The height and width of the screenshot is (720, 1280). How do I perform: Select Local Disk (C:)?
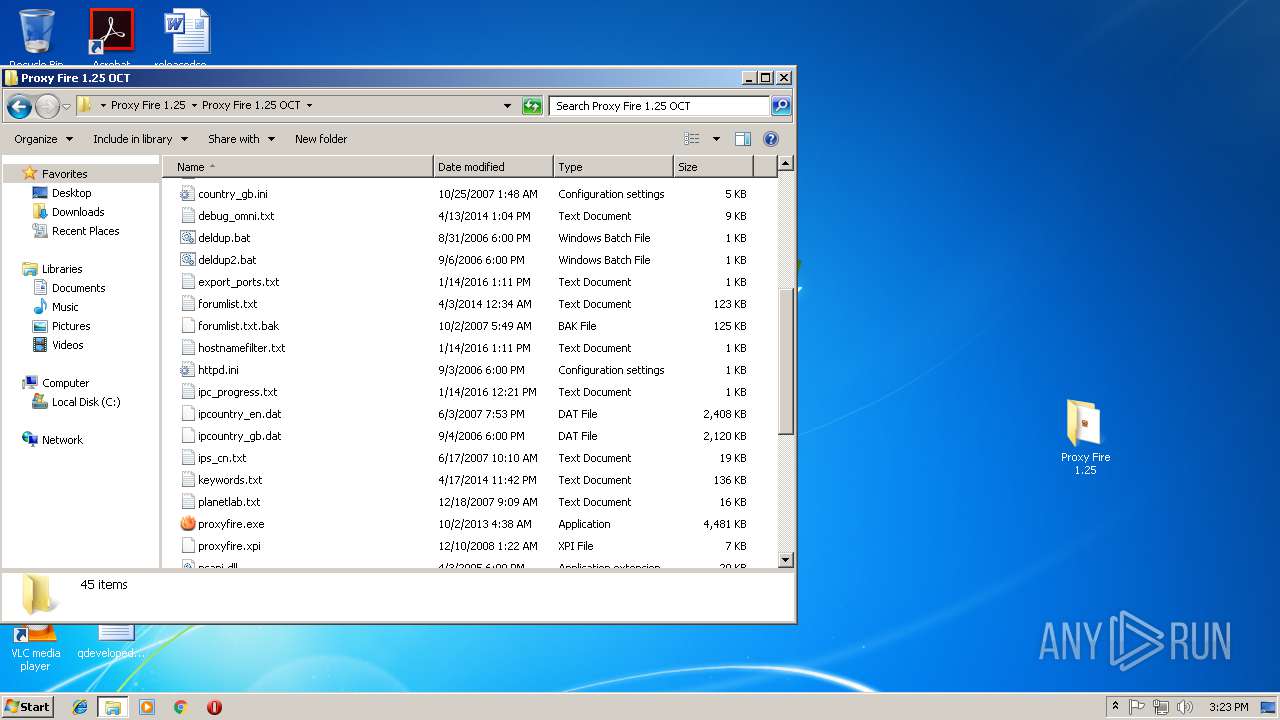pyautogui.click(x=85, y=402)
